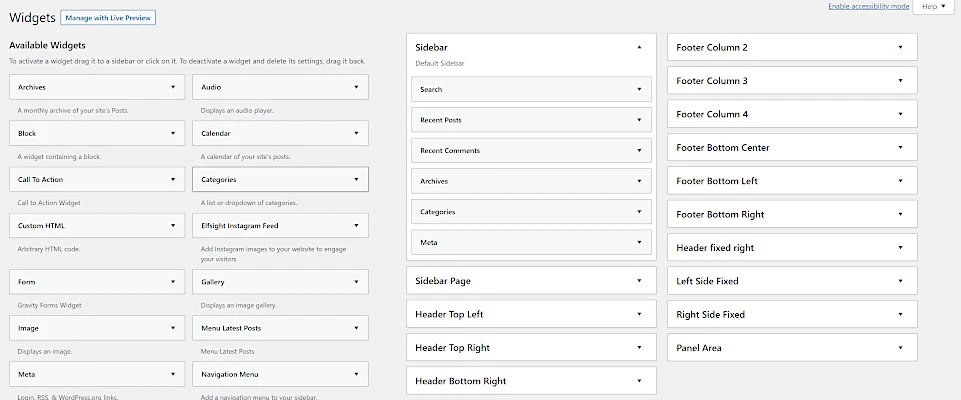Click the Footer Column 2 heading

712,47
